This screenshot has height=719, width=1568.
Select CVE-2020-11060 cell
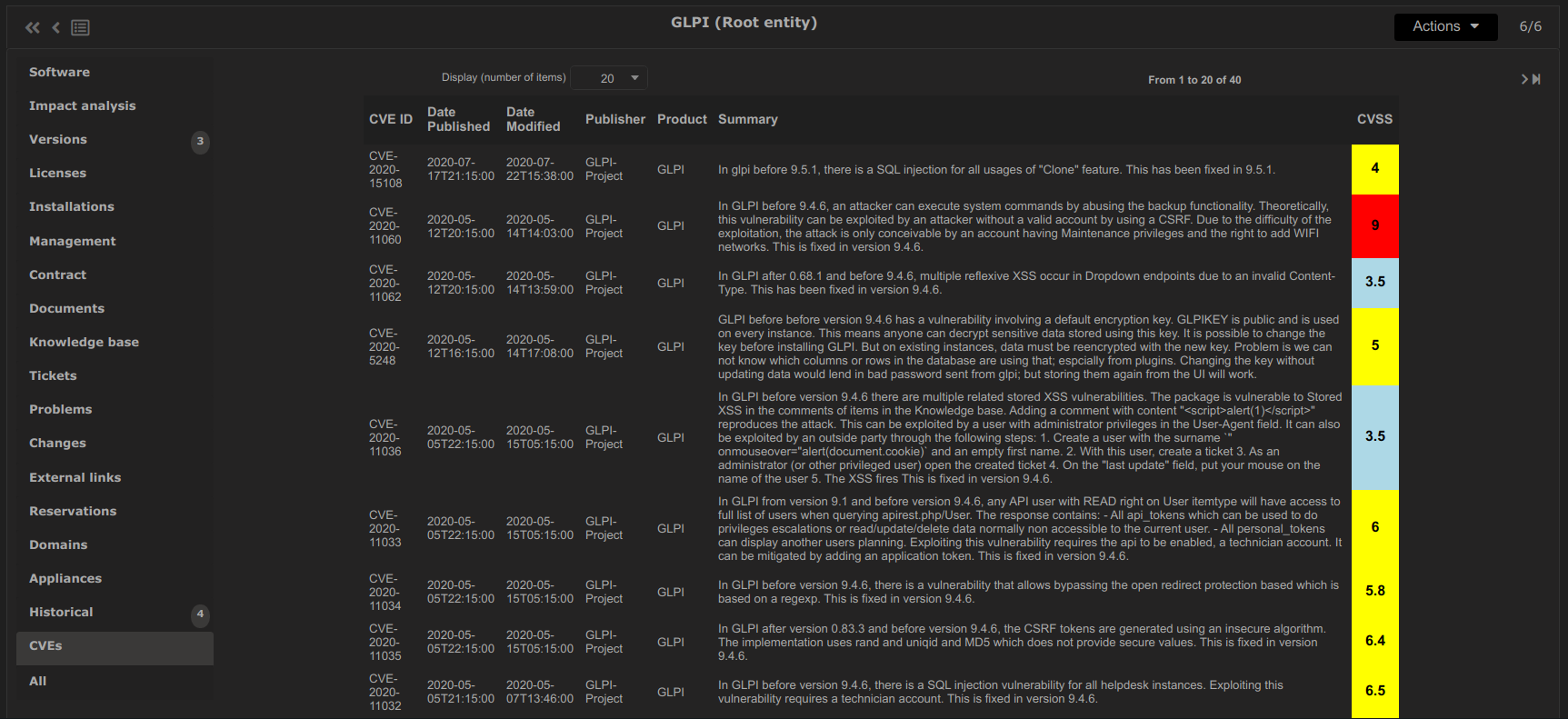385,225
